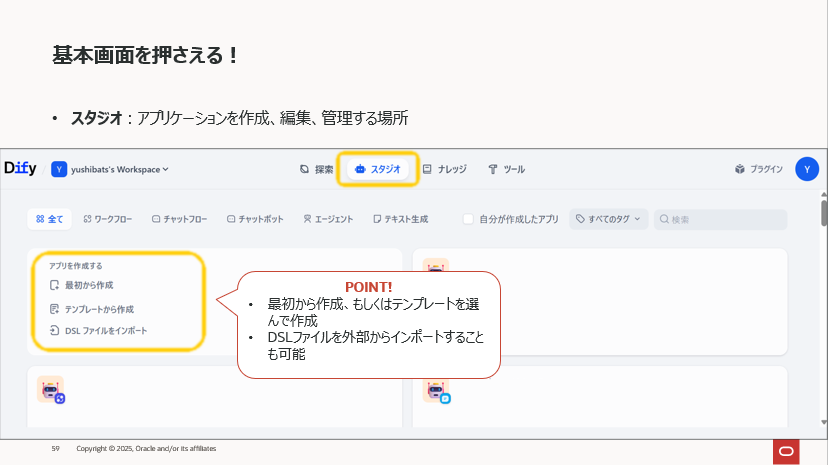Click the import icon beside DSL ファイルをインポート

point(54,331)
